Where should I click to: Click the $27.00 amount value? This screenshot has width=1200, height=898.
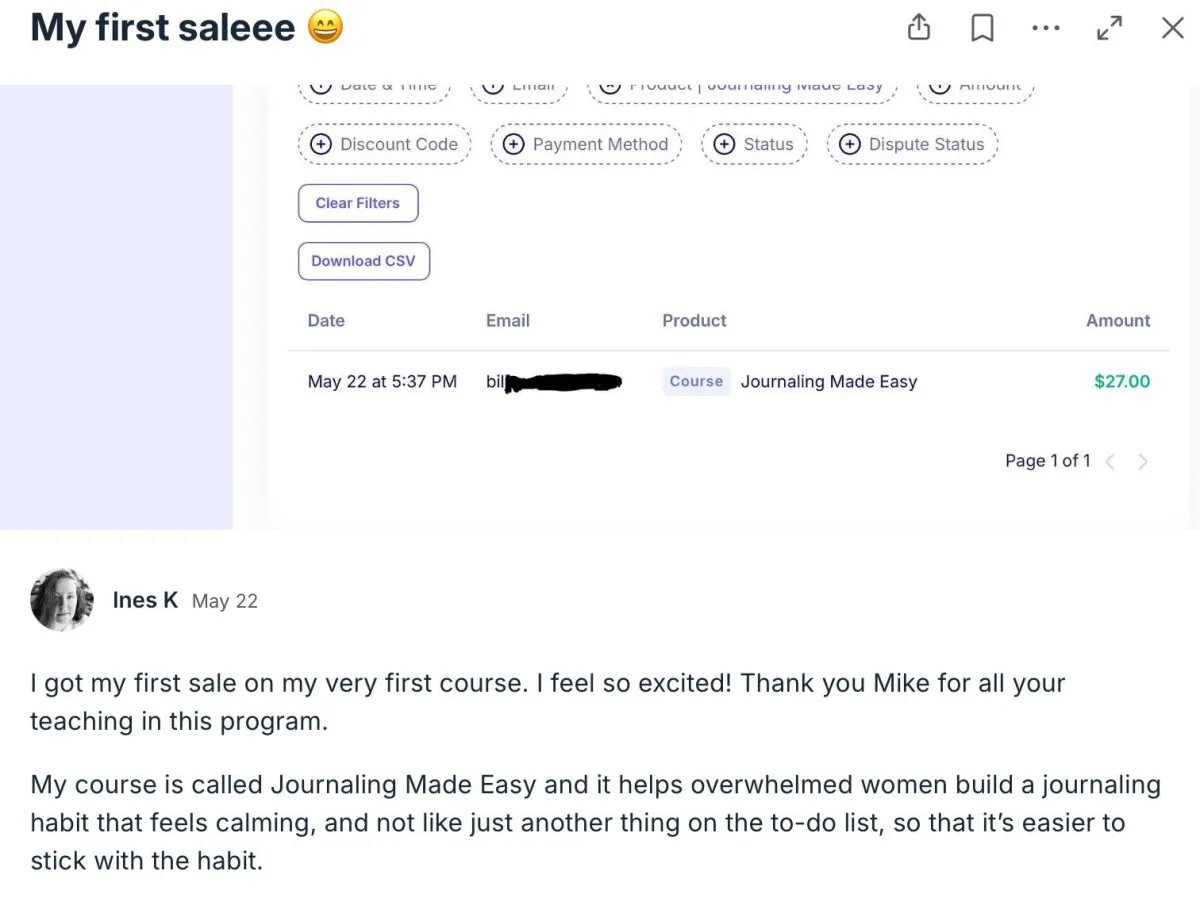click(1122, 381)
